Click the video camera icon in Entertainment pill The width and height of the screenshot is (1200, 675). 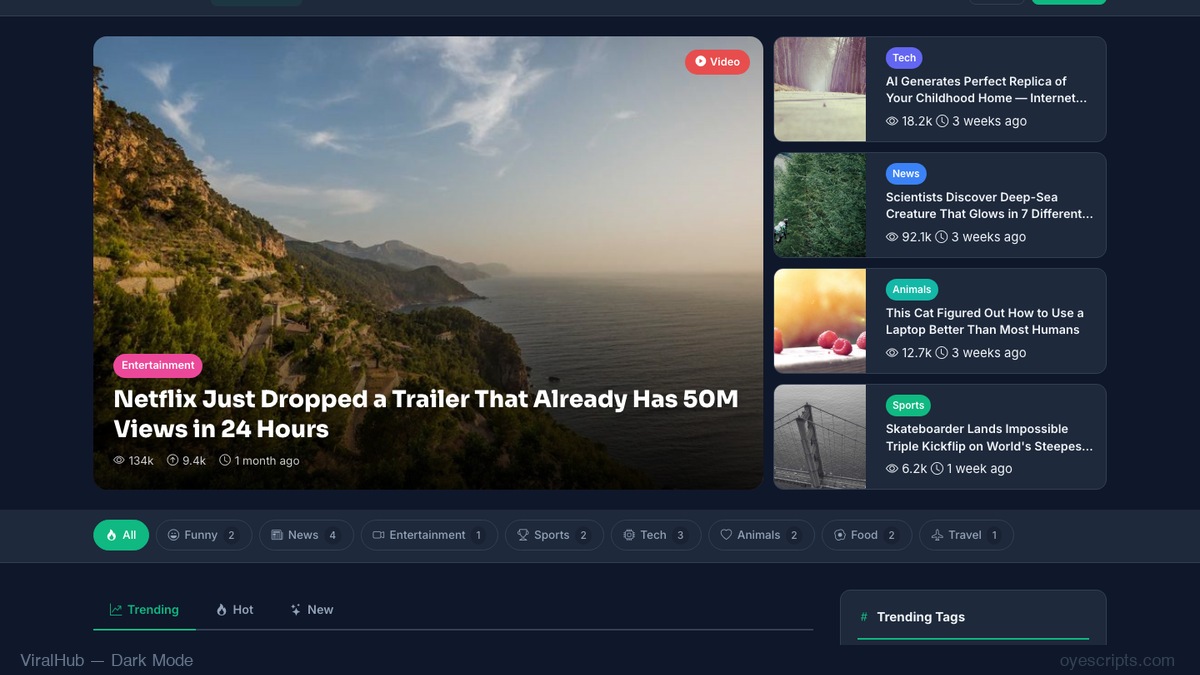[379, 535]
